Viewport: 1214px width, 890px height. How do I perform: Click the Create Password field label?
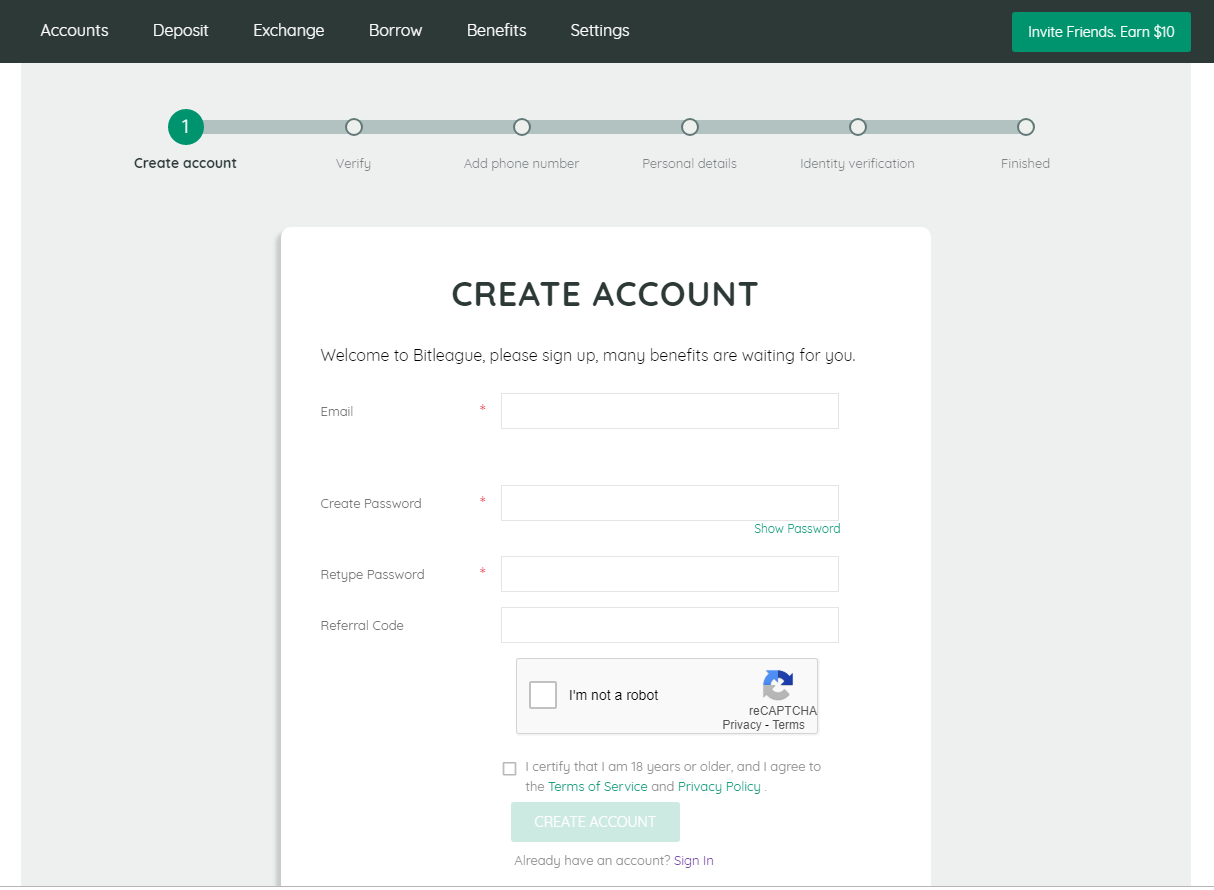(x=371, y=503)
